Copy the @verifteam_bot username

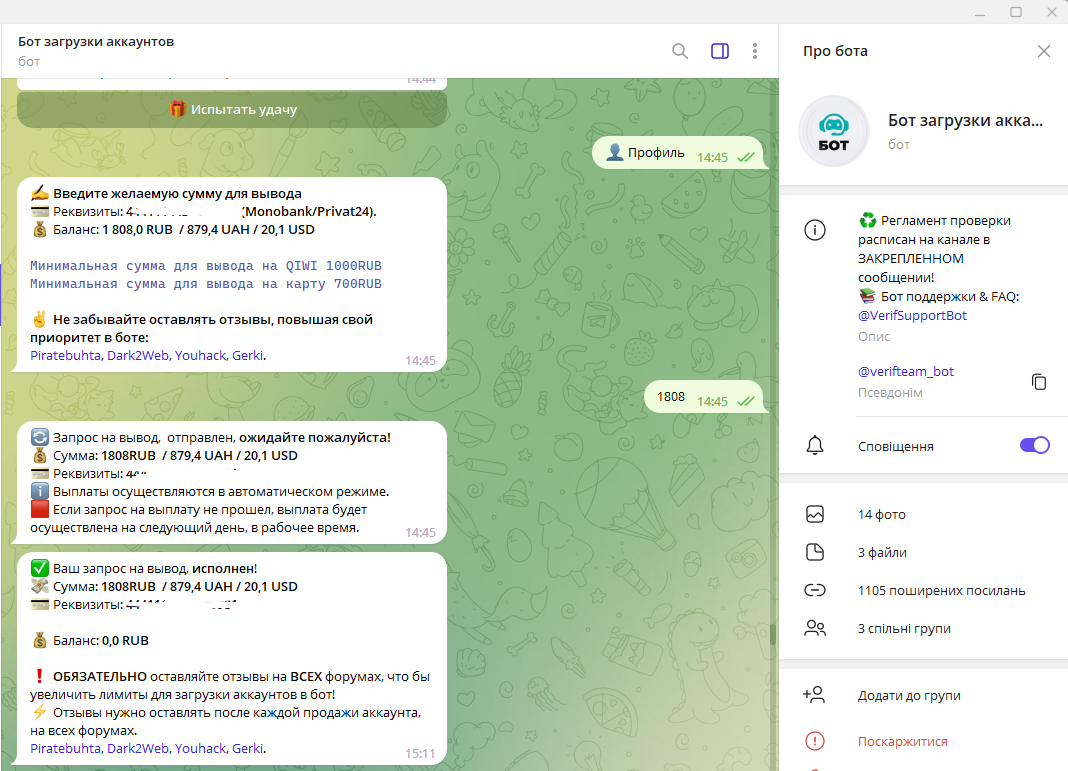1039,381
